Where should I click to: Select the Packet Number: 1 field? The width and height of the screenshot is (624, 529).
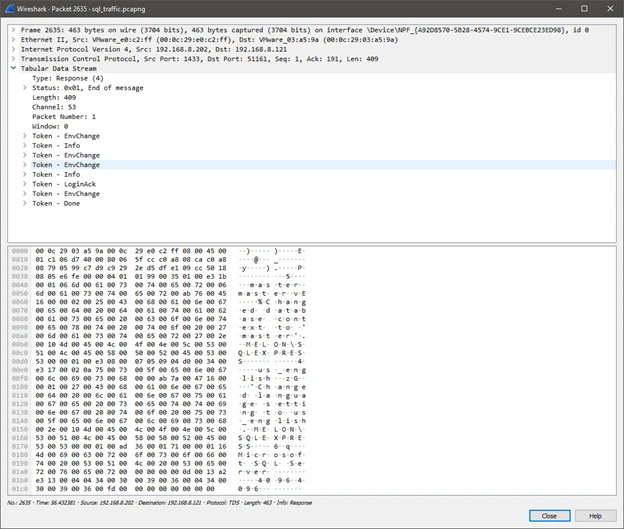(64, 117)
